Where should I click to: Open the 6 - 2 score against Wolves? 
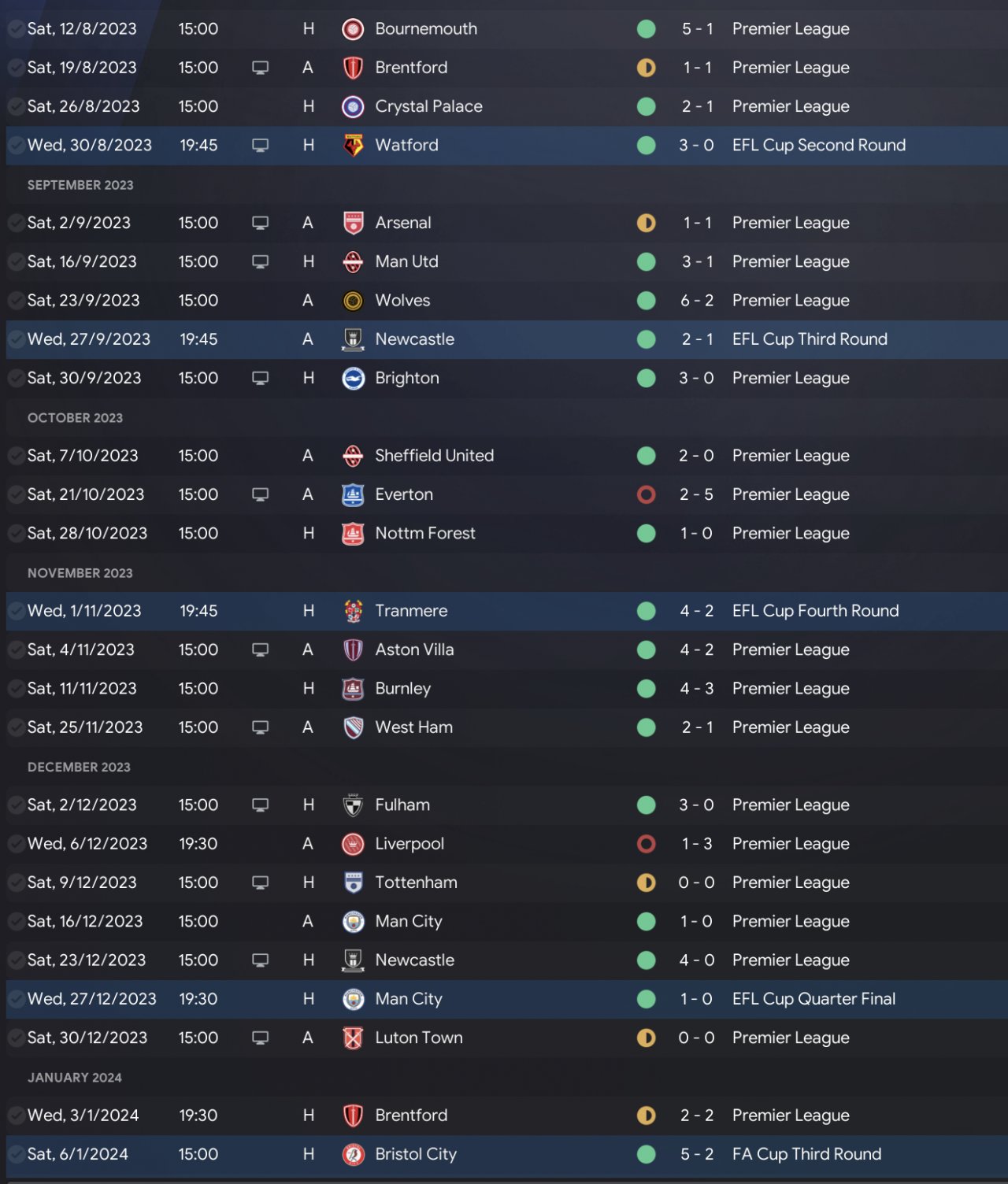(x=697, y=301)
